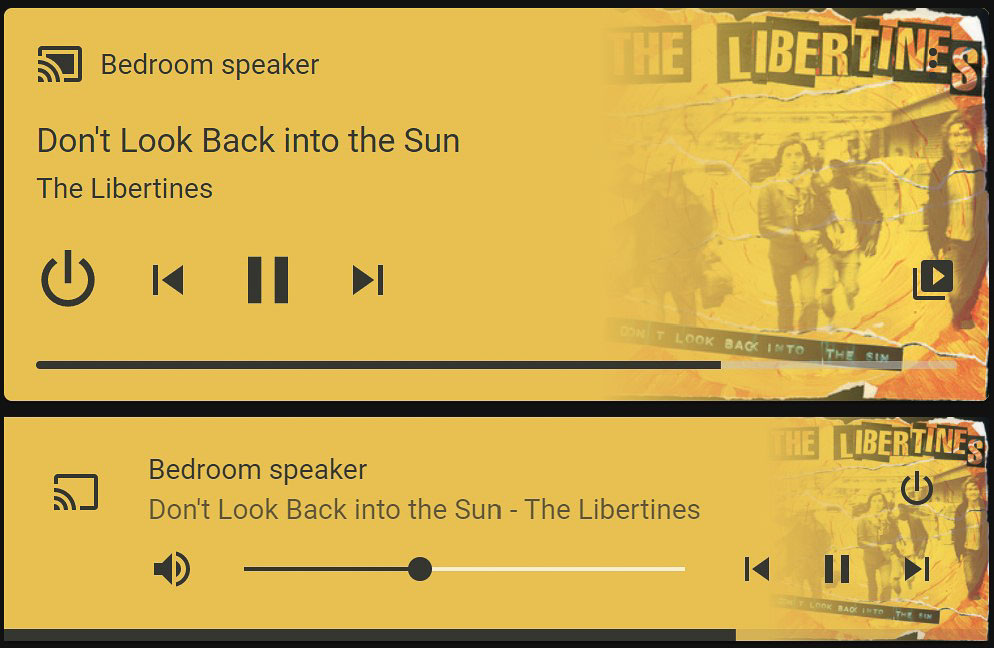The image size is (994, 648).
Task: Click the volume slider knob
Action: (x=420, y=569)
